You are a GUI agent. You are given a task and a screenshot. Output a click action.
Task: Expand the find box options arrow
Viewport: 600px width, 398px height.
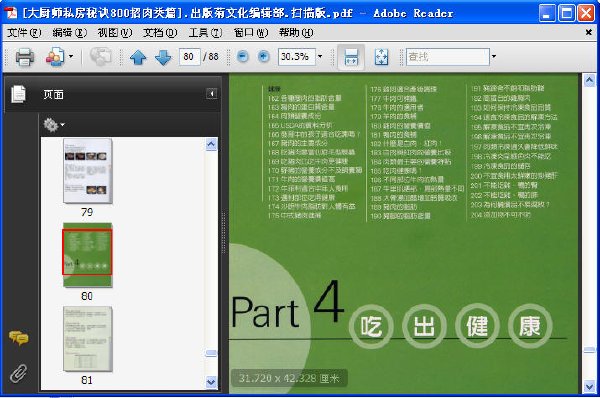coord(494,57)
